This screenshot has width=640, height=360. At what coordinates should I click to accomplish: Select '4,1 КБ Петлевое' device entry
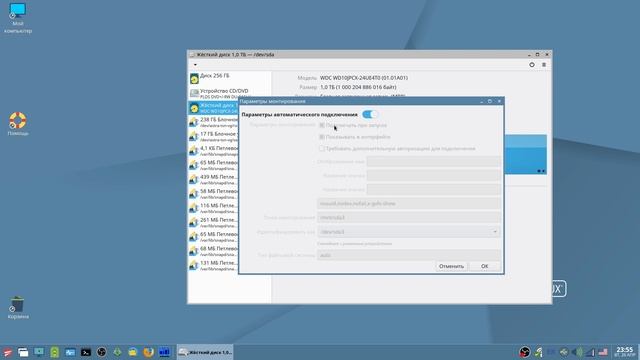[x=213, y=151]
